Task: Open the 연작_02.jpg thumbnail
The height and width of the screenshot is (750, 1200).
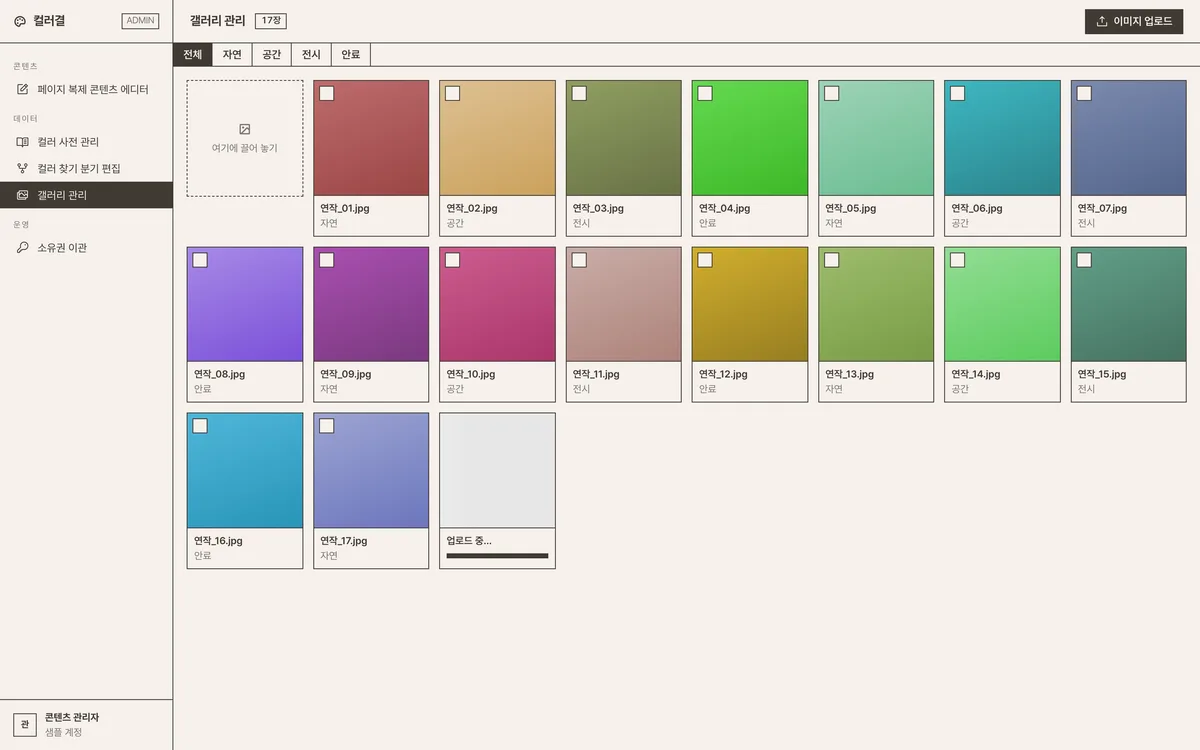Action: click(x=497, y=138)
